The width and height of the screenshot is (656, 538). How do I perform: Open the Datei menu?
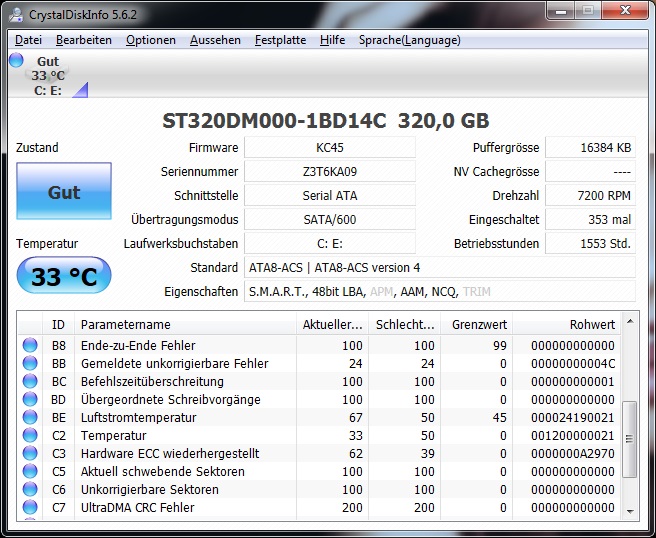28,40
